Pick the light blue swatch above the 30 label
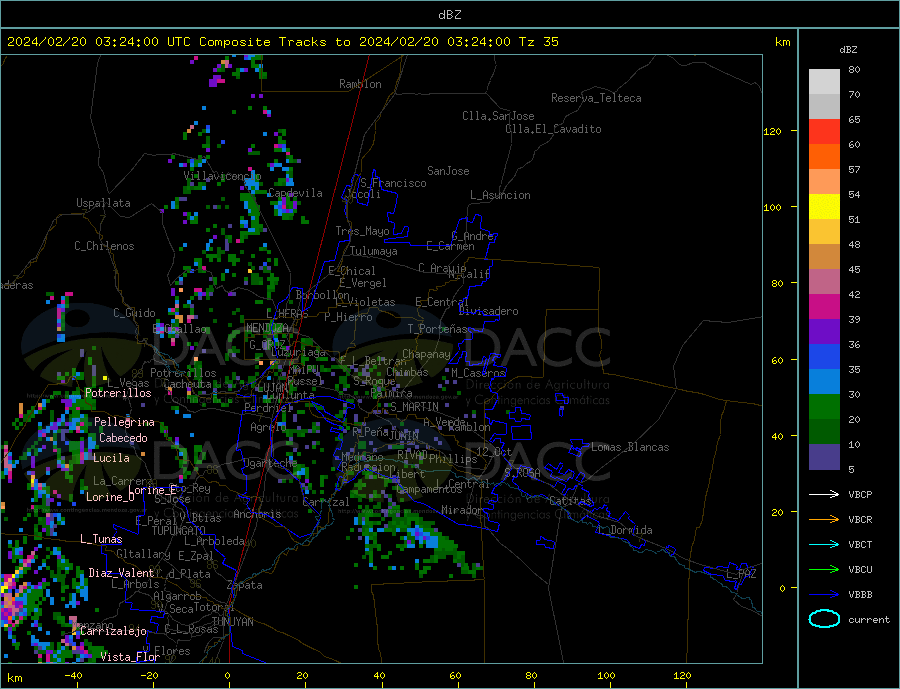This screenshot has width=900, height=689. click(824, 382)
